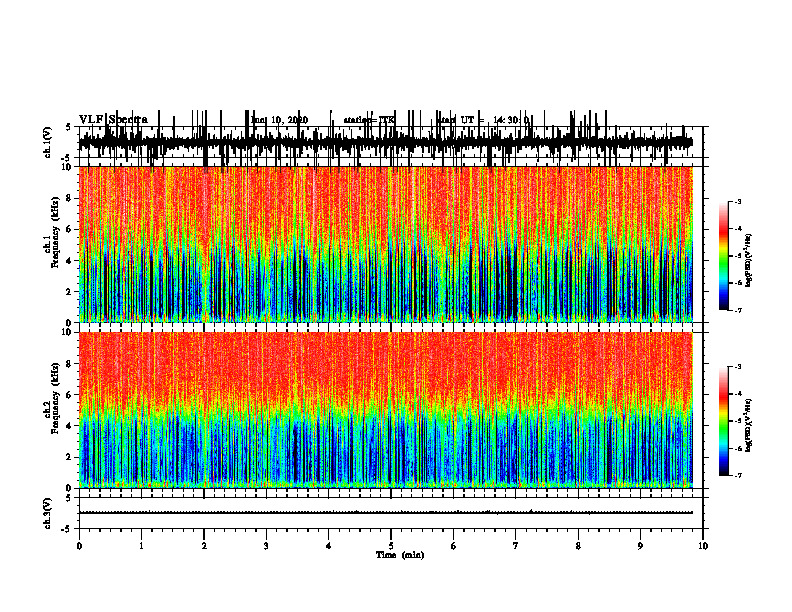This screenshot has height=612, width=792.
Task: Click the "-7" label on ch.1 color bar
Action: 738,310
